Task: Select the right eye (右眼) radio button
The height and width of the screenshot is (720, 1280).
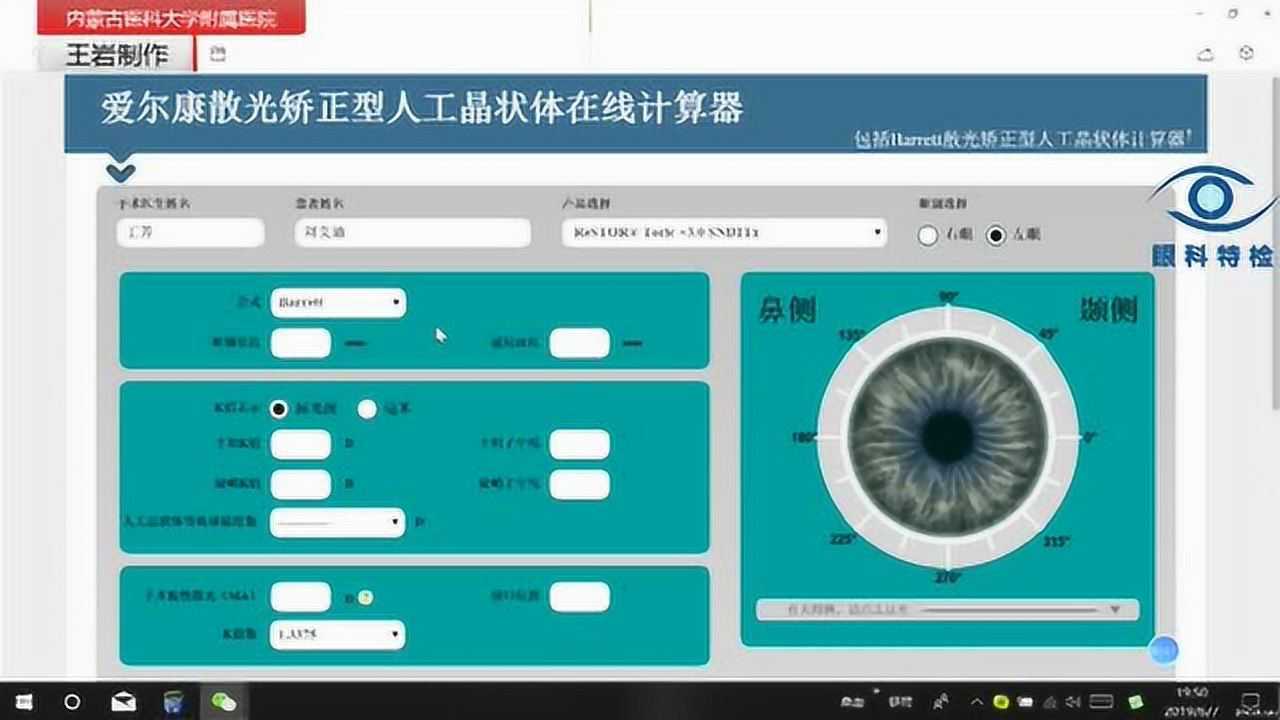Action: tap(928, 235)
